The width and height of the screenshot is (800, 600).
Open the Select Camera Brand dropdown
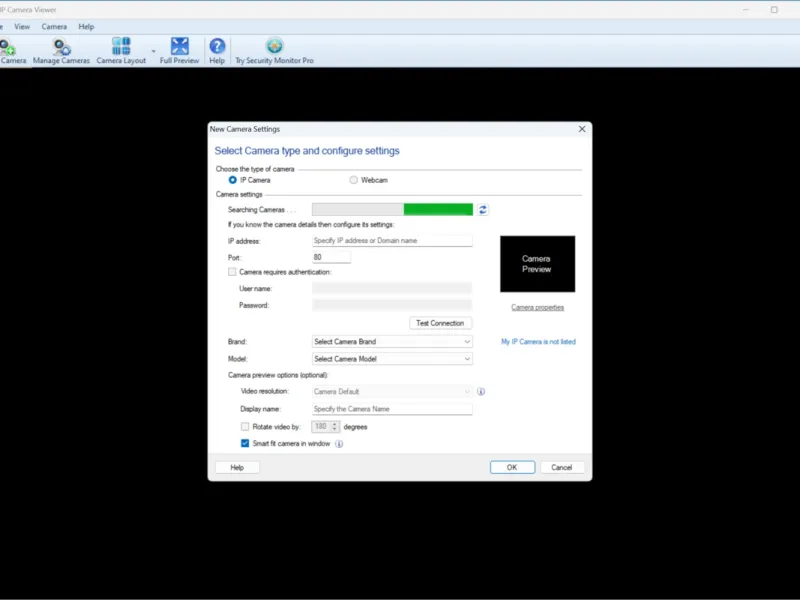point(392,341)
